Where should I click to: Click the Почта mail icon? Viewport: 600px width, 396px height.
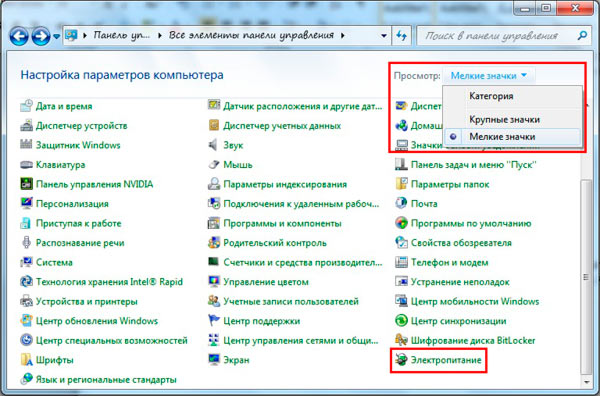pyautogui.click(x=401, y=204)
